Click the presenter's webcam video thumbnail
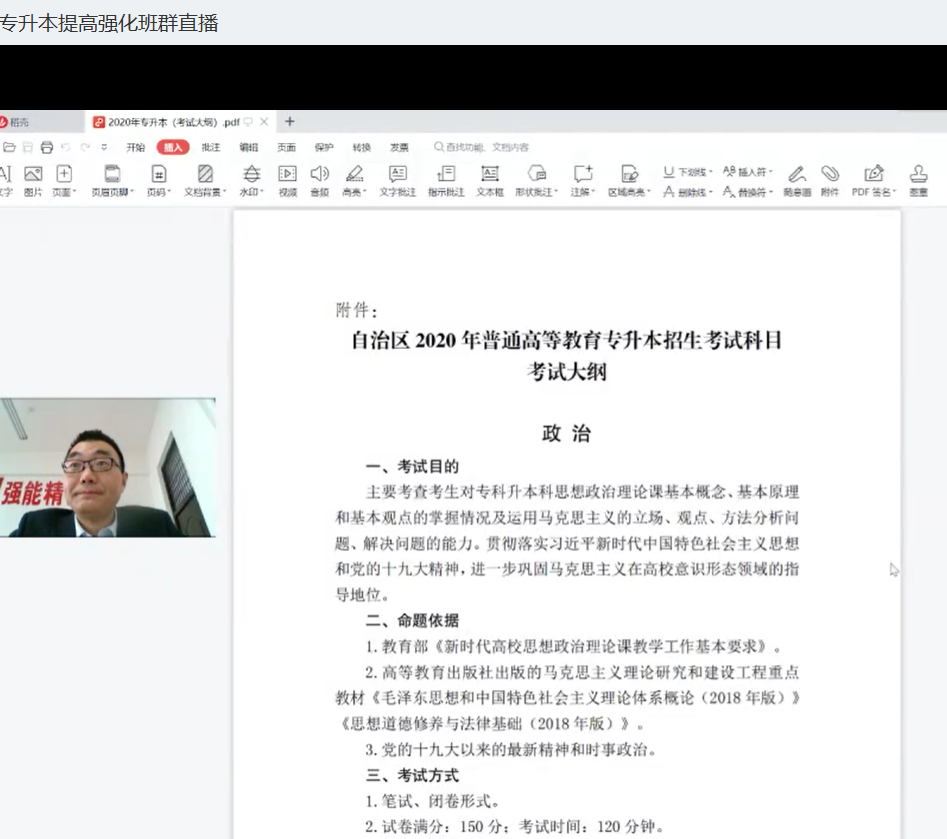 pos(107,467)
